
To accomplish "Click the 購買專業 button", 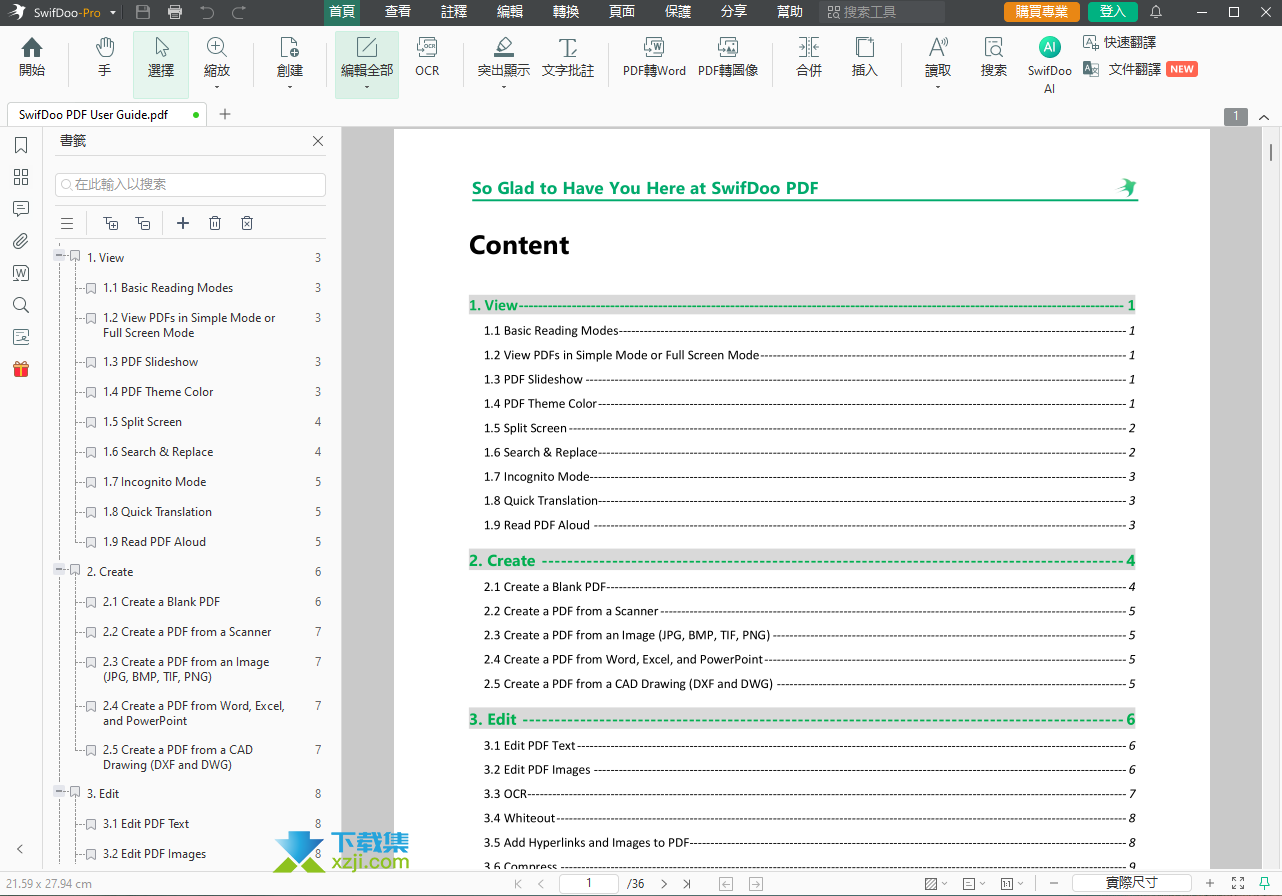I will coord(1042,12).
